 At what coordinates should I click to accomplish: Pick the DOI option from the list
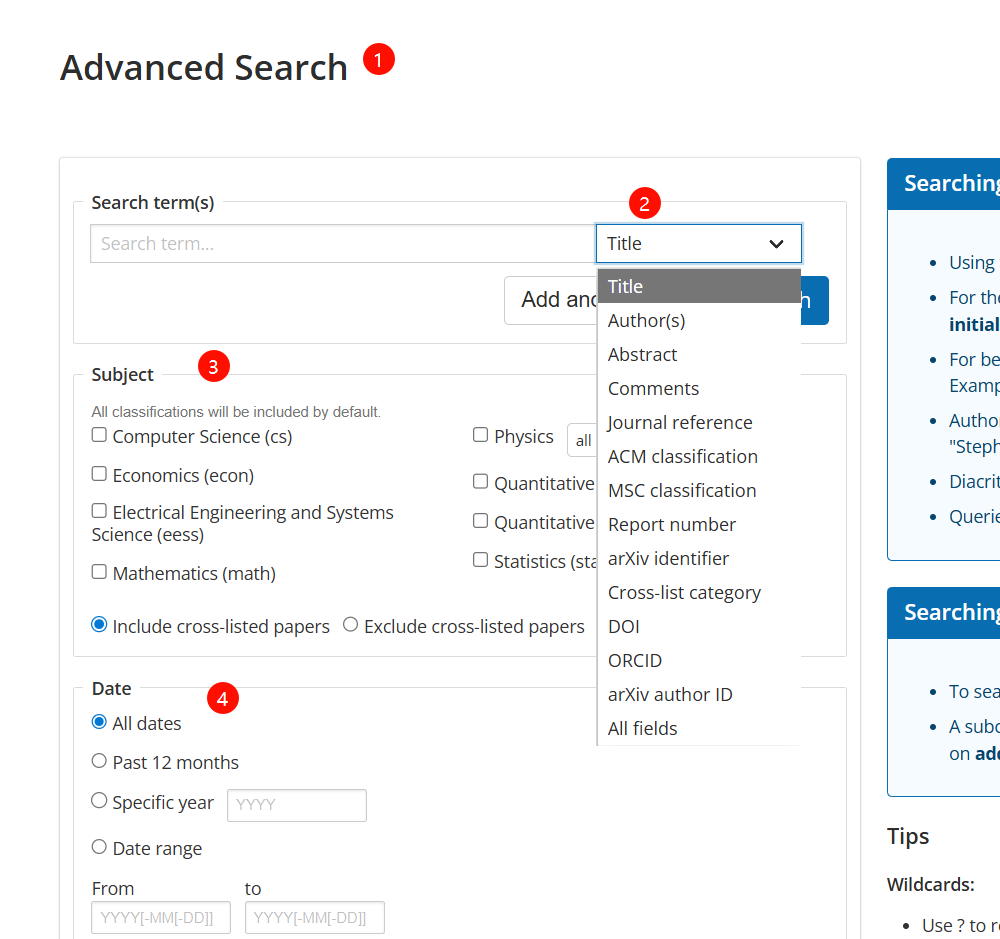[624, 627]
